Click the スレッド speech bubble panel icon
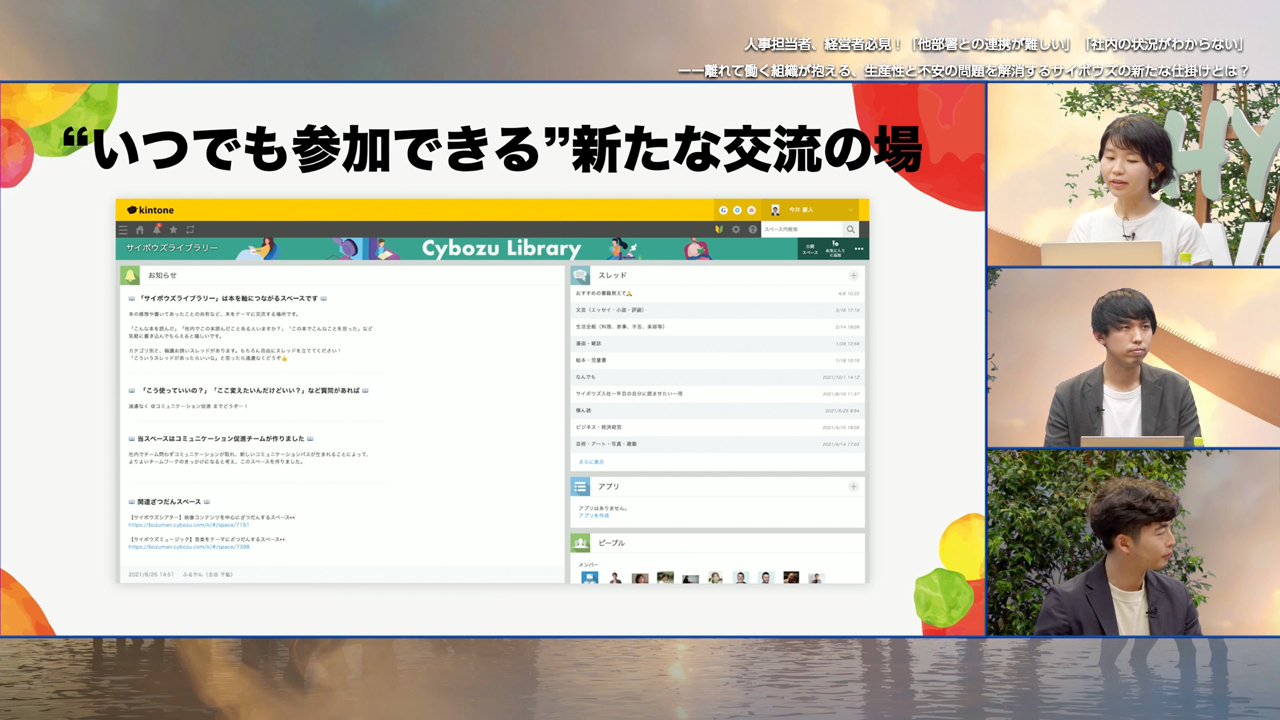Image resolution: width=1280 pixels, height=720 pixels. (x=580, y=275)
